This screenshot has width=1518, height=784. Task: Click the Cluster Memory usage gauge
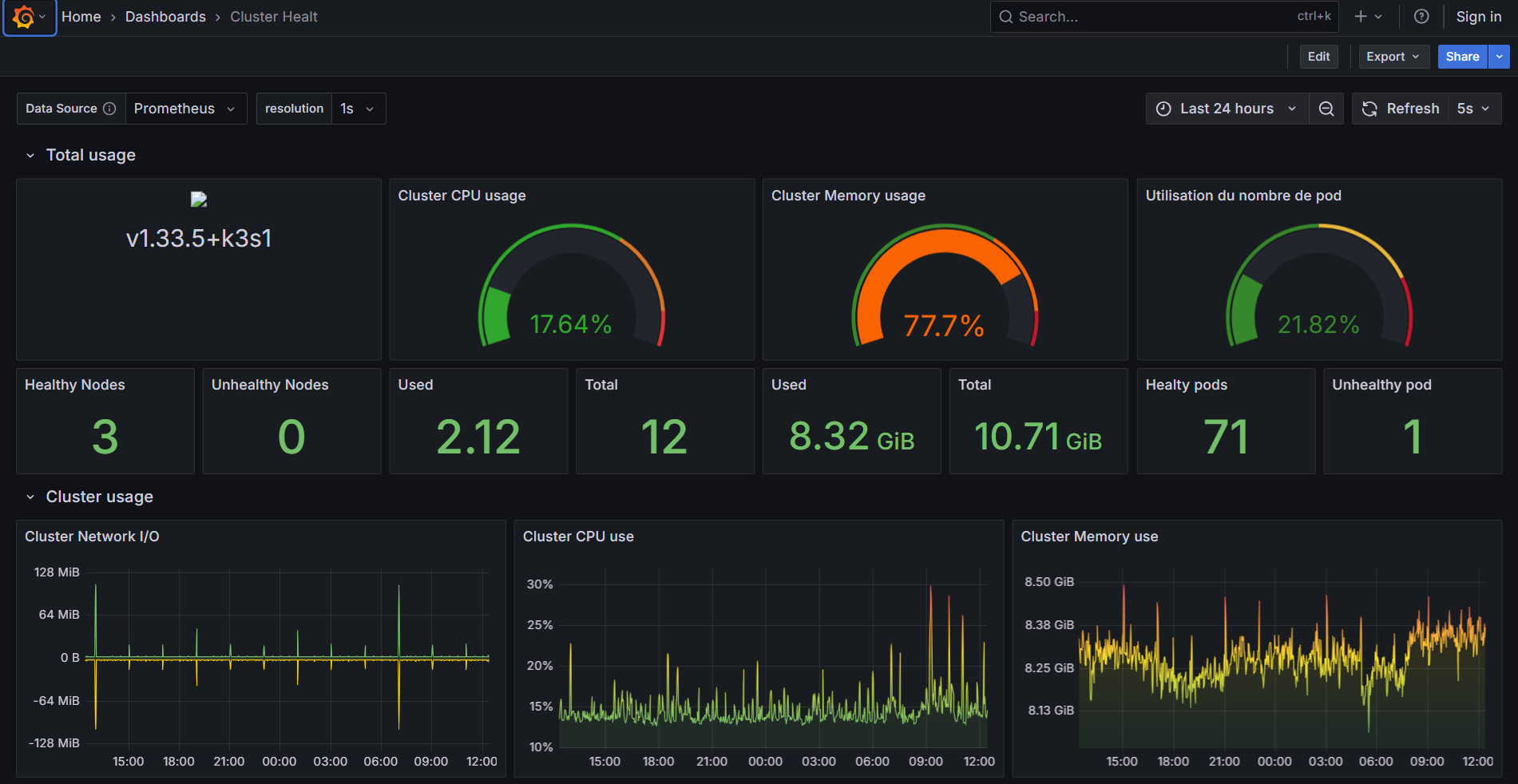point(945,286)
